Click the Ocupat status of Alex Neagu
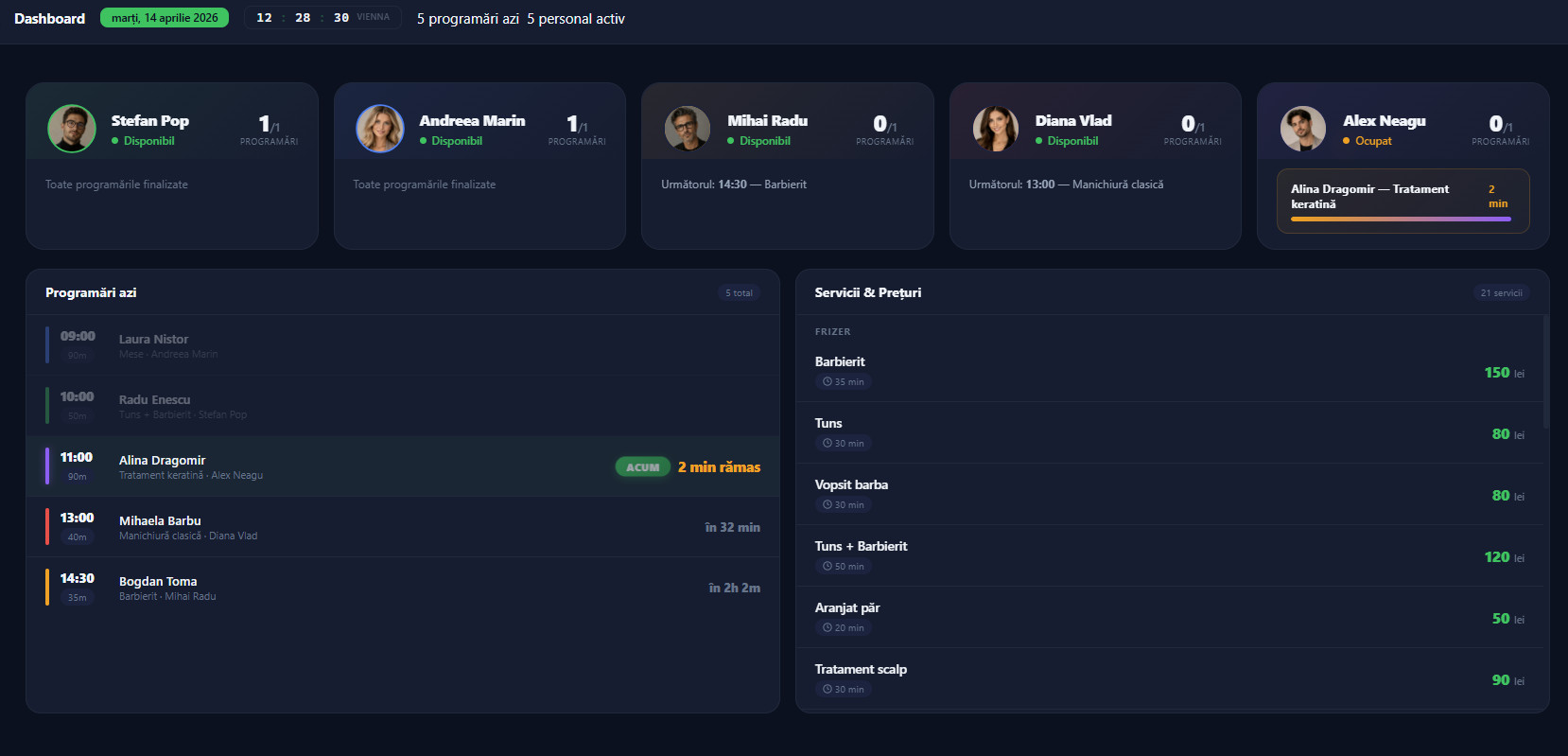Screen dimensions: 1568x756 click(x=1368, y=141)
